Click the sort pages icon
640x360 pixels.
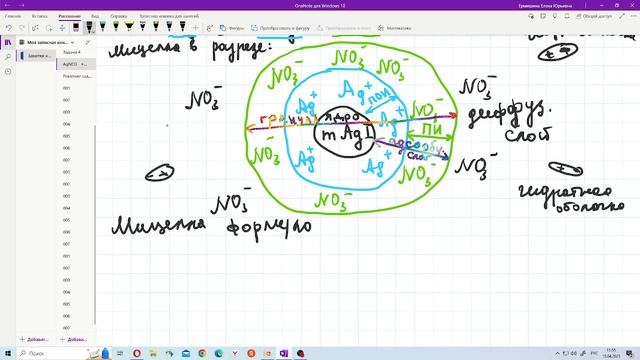pyautogui.click(x=88, y=42)
